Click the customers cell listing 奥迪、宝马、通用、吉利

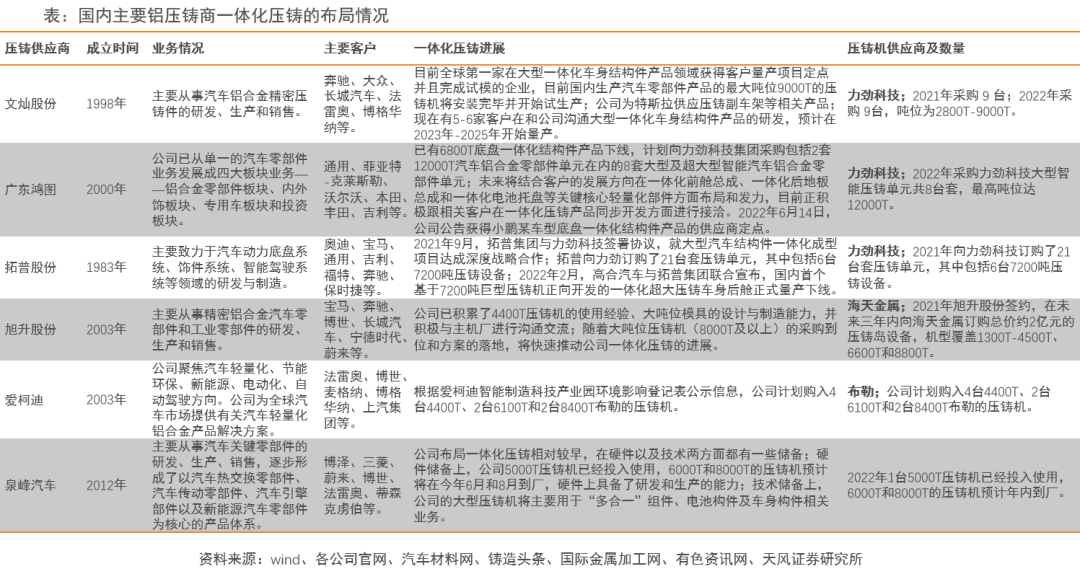(x=362, y=267)
